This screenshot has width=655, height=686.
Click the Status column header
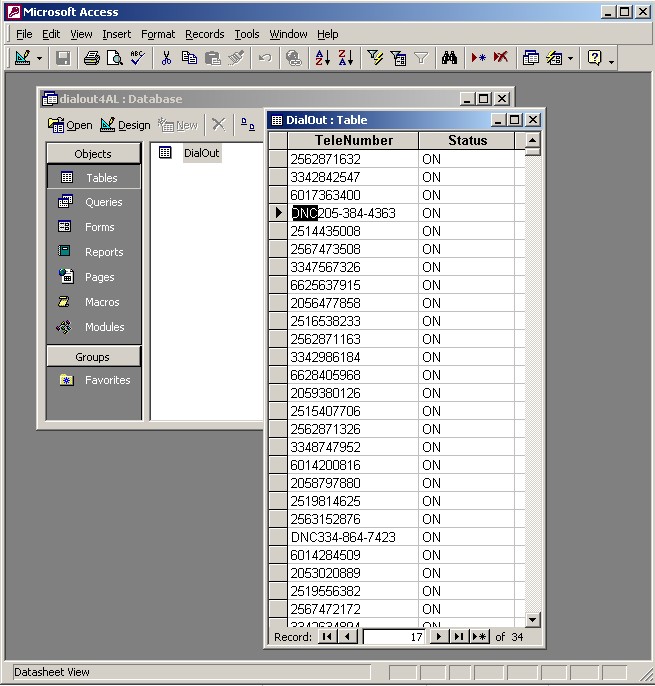[467, 140]
